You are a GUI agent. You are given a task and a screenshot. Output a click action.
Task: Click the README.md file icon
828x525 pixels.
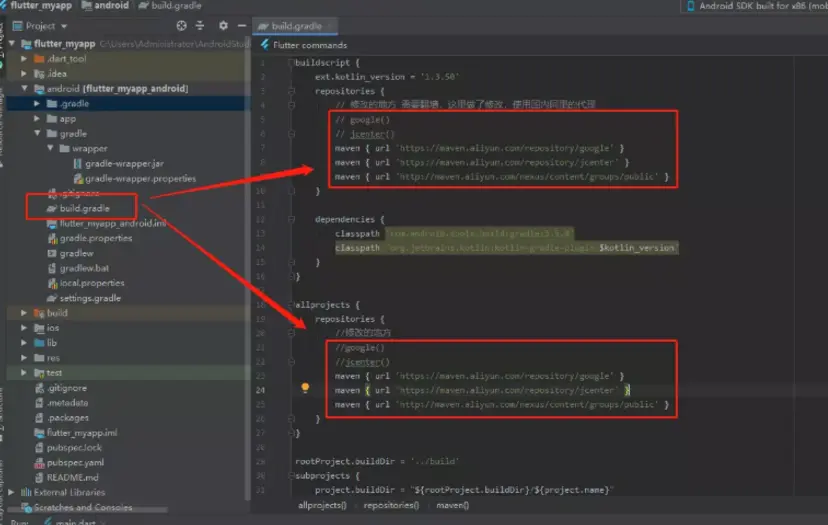tap(39, 478)
